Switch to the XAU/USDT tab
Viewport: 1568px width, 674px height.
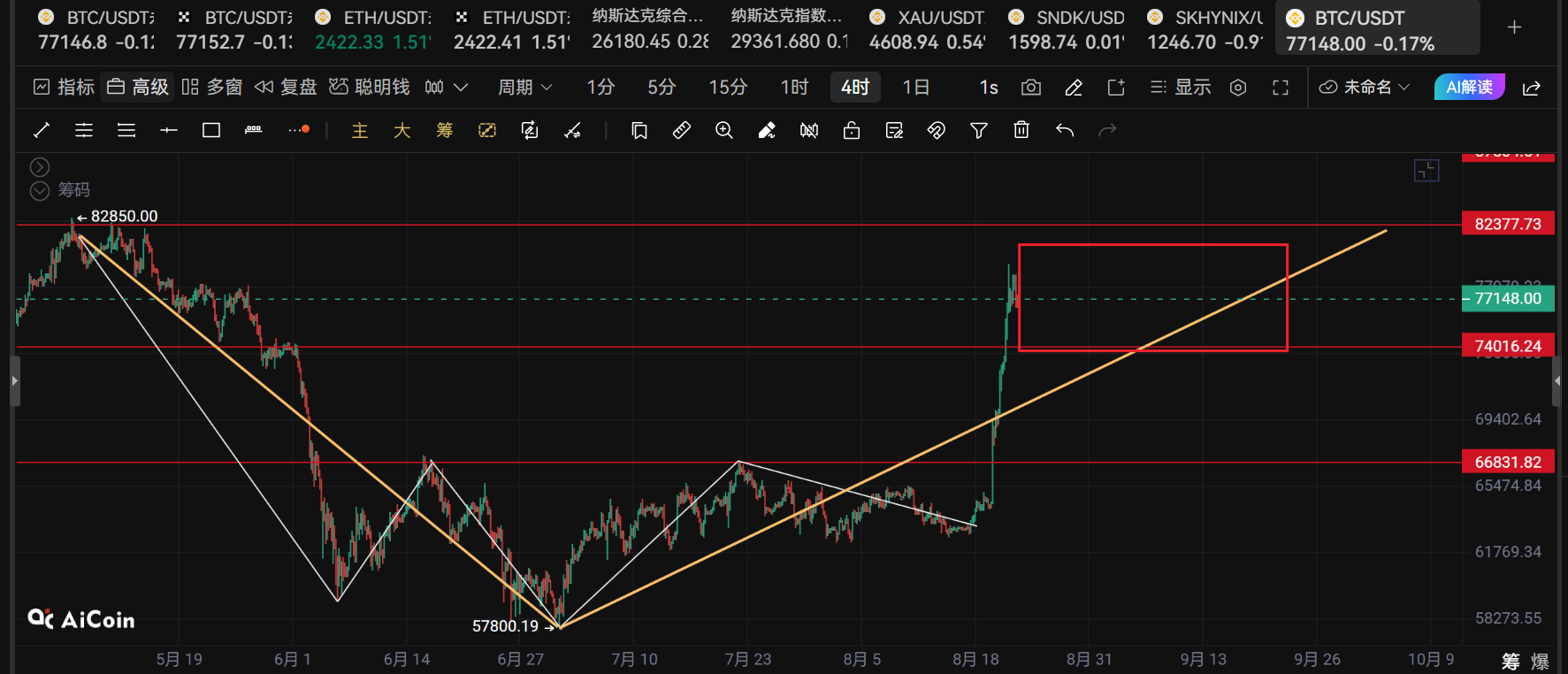point(928,29)
